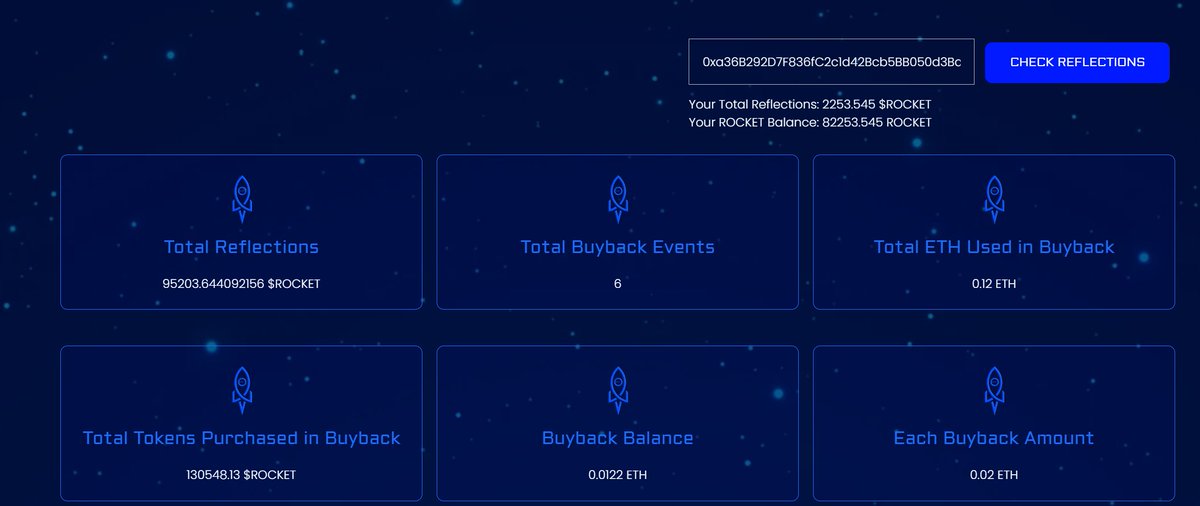
Task: Click rocket icon above Buyback Balance
Action: coord(618,390)
